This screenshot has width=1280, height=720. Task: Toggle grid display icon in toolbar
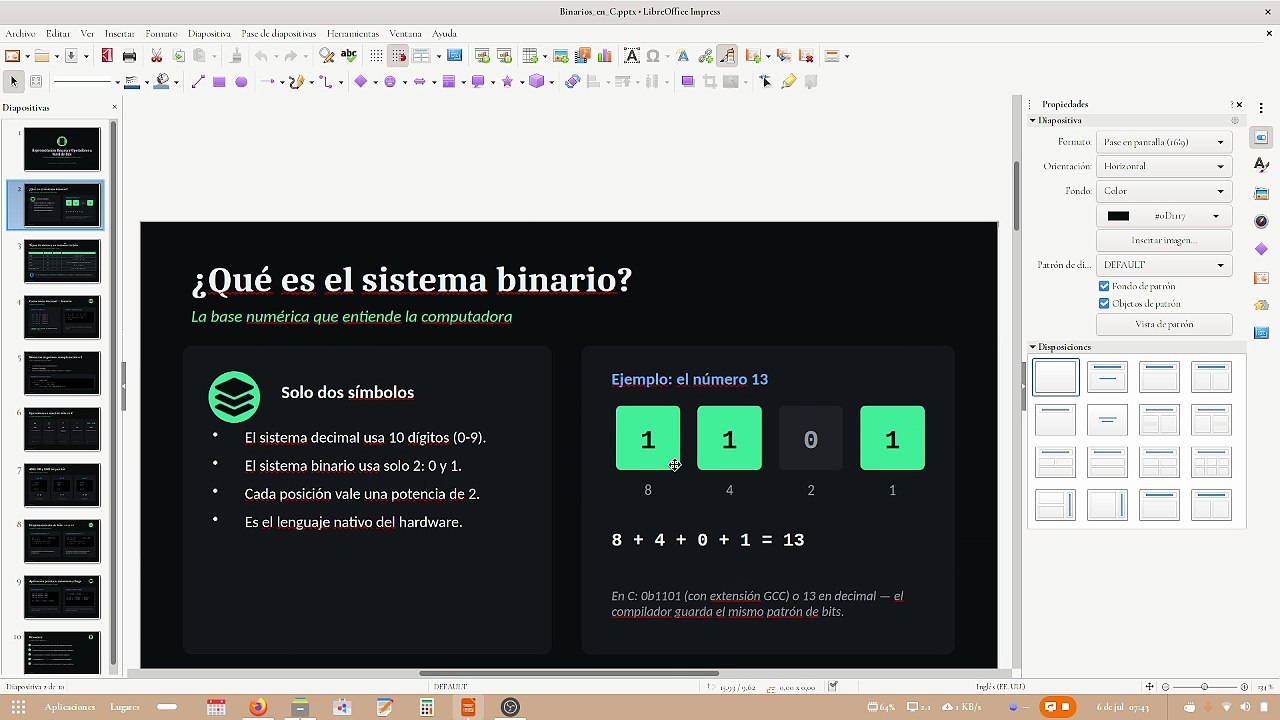click(x=376, y=56)
